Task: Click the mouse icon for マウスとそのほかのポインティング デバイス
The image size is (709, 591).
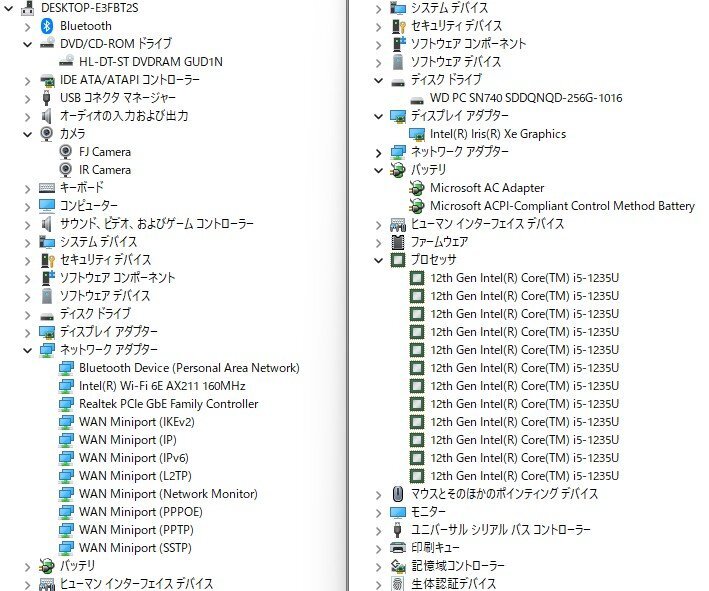Action: (397, 494)
